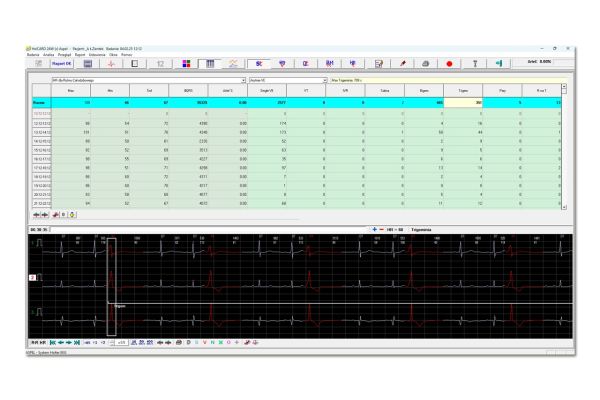The height and width of the screenshot is (400, 600).
Task: Select the ST analysis toolbar icon
Action: pyautogui.click(x=257, y=62)
